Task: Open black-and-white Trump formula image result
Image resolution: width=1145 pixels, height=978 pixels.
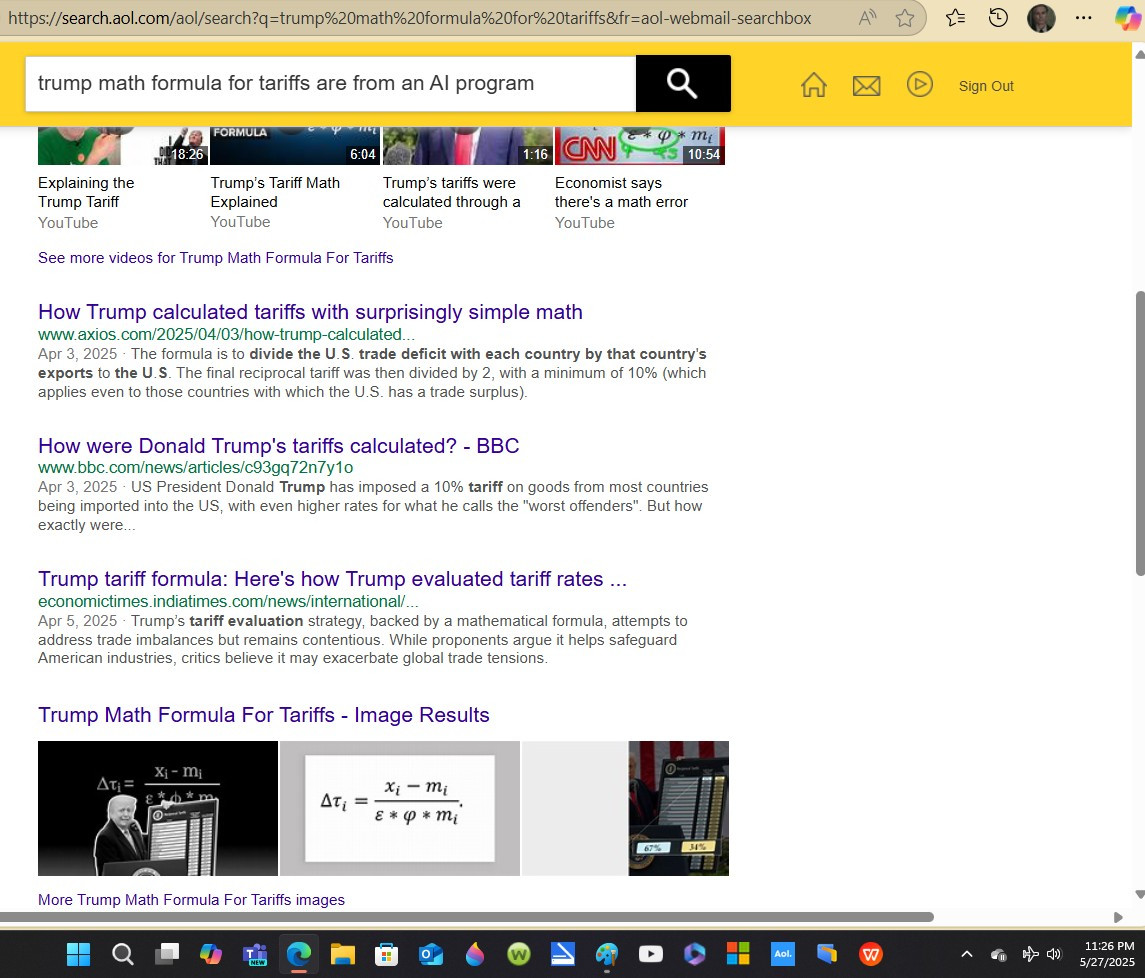Action: click(158, 808)
